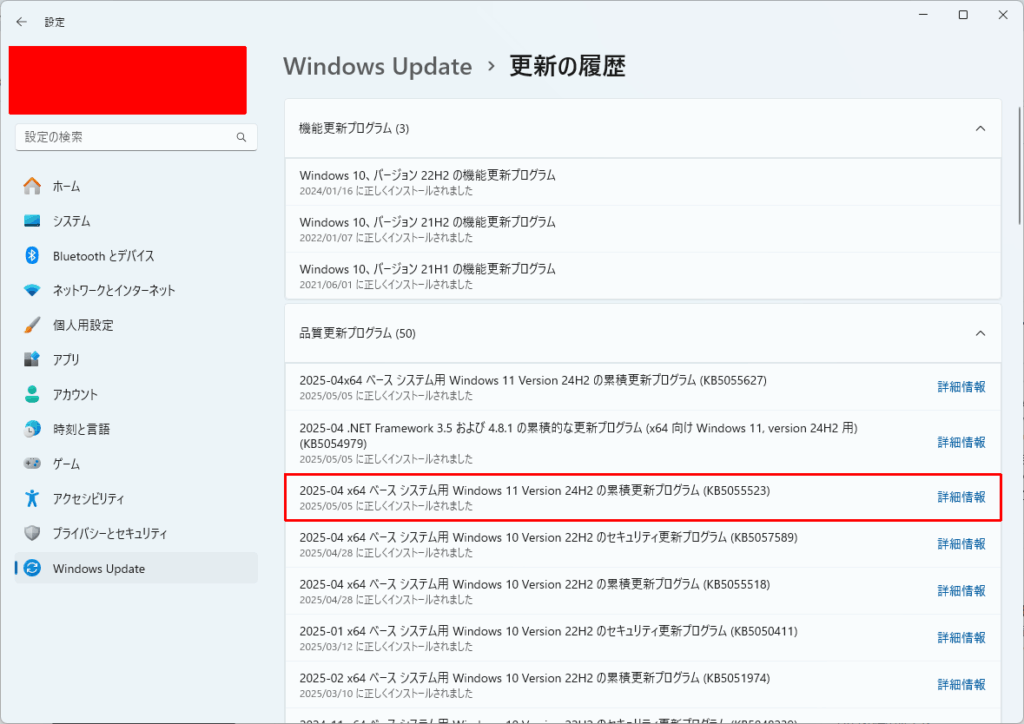Select 個人用設定 in sidebar
The image size is (1024, 724).
pos(136,324)
